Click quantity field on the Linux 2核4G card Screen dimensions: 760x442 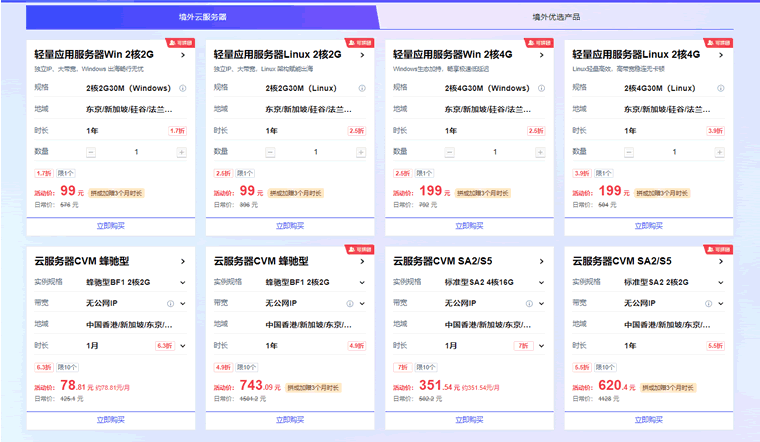tap(674, 152)
